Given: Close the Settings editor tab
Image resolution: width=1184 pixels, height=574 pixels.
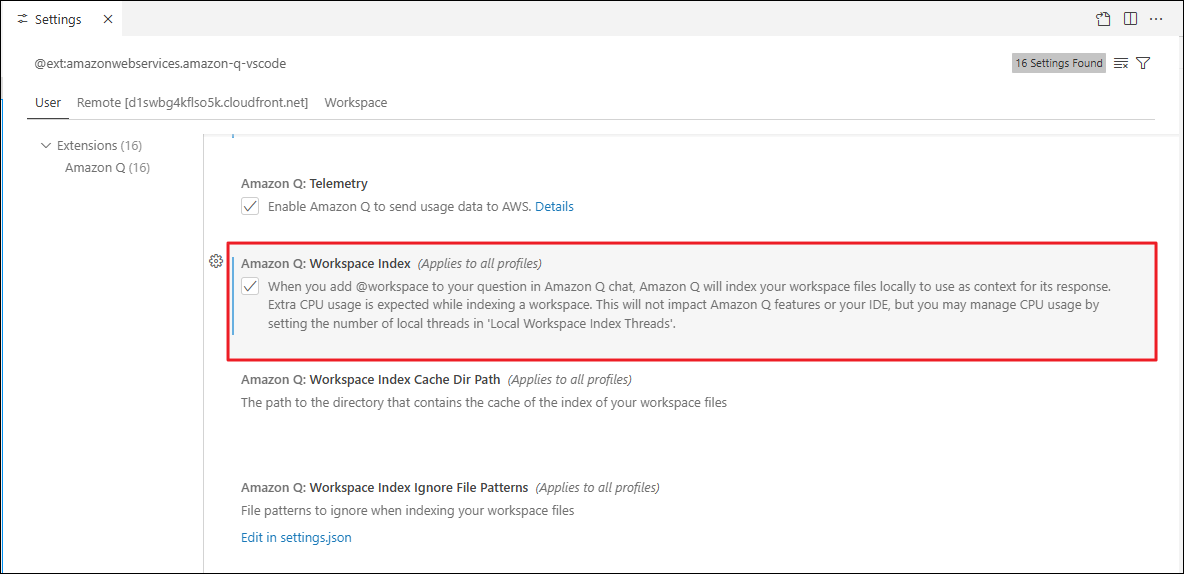Looking at the screenshot, I should coord(108,20).
